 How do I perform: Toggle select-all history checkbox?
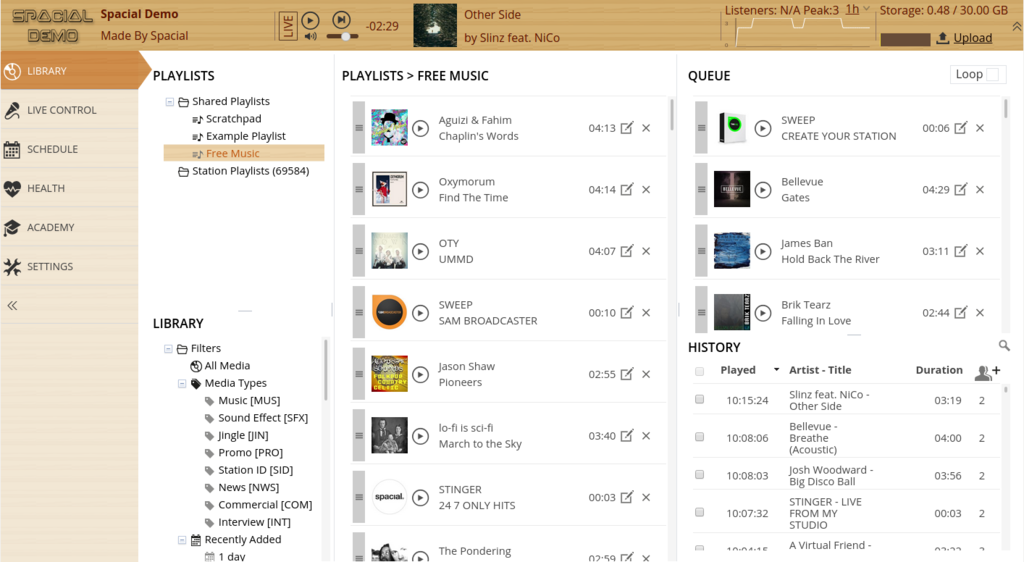coord(699,371)
